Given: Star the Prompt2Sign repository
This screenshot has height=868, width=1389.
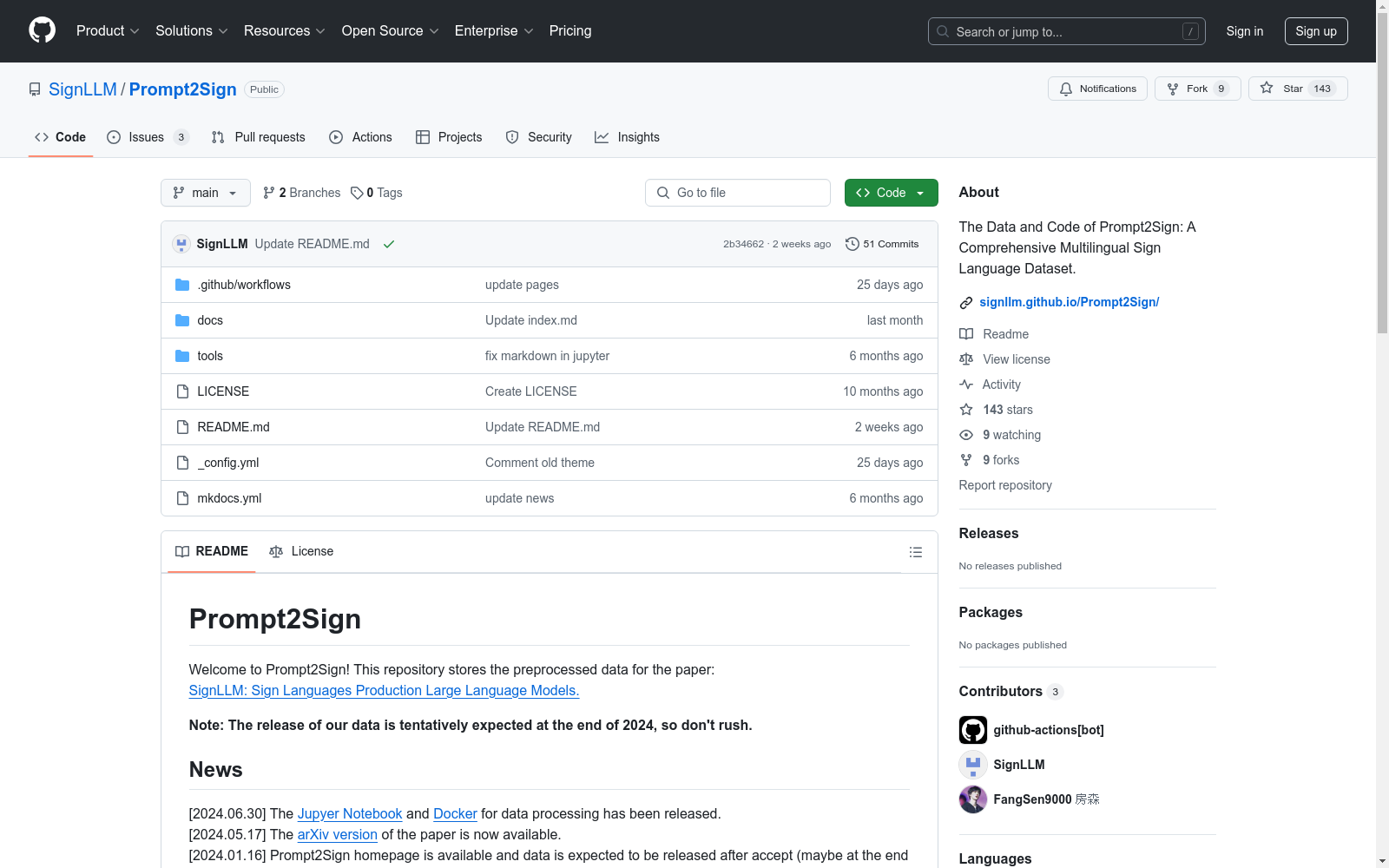Looking at the screenshot, I should 1298,89.
